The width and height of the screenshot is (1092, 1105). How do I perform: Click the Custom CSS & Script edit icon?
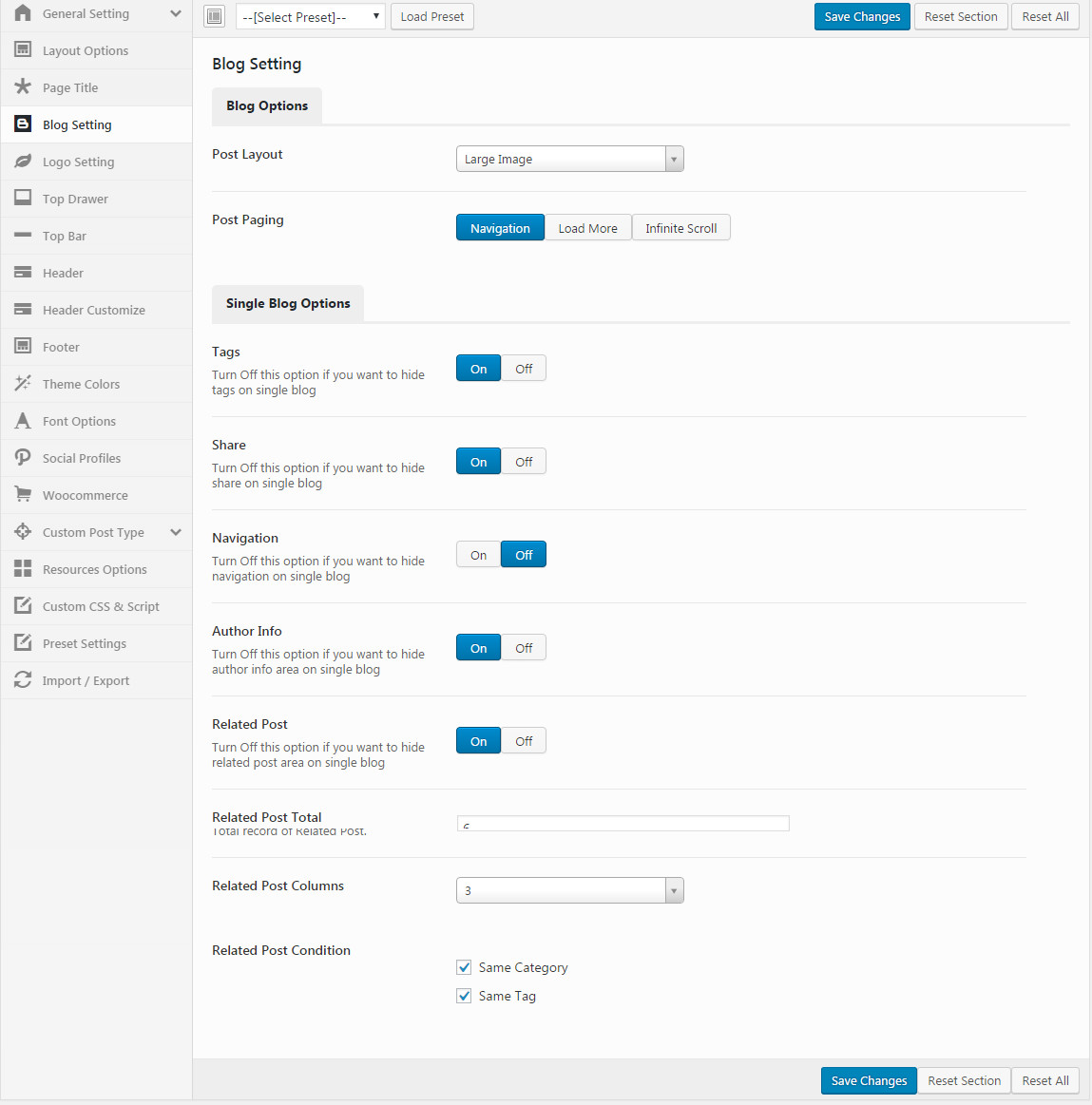point(23,605)
